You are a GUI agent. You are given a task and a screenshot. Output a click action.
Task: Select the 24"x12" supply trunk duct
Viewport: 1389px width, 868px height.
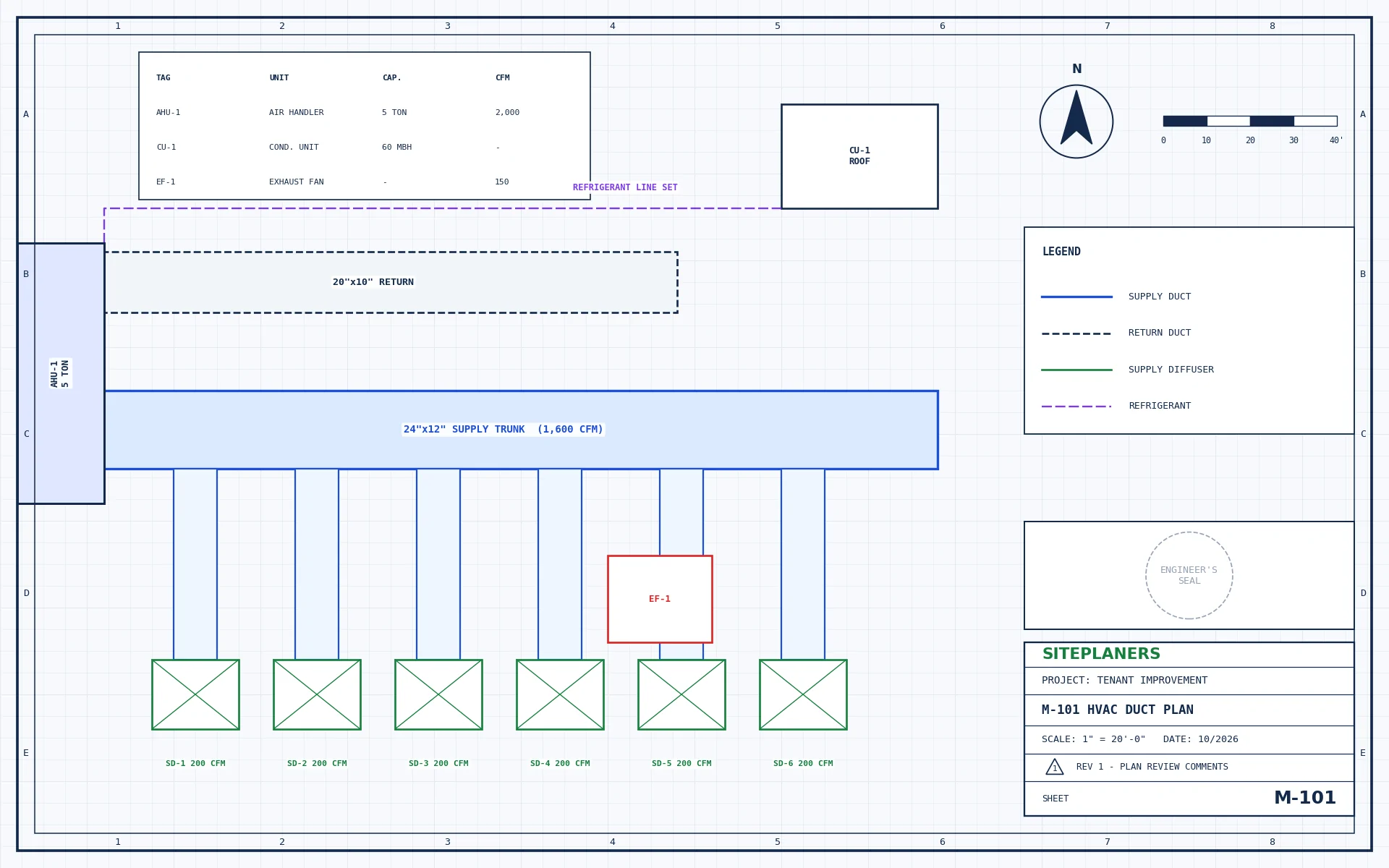coord(521,430)
